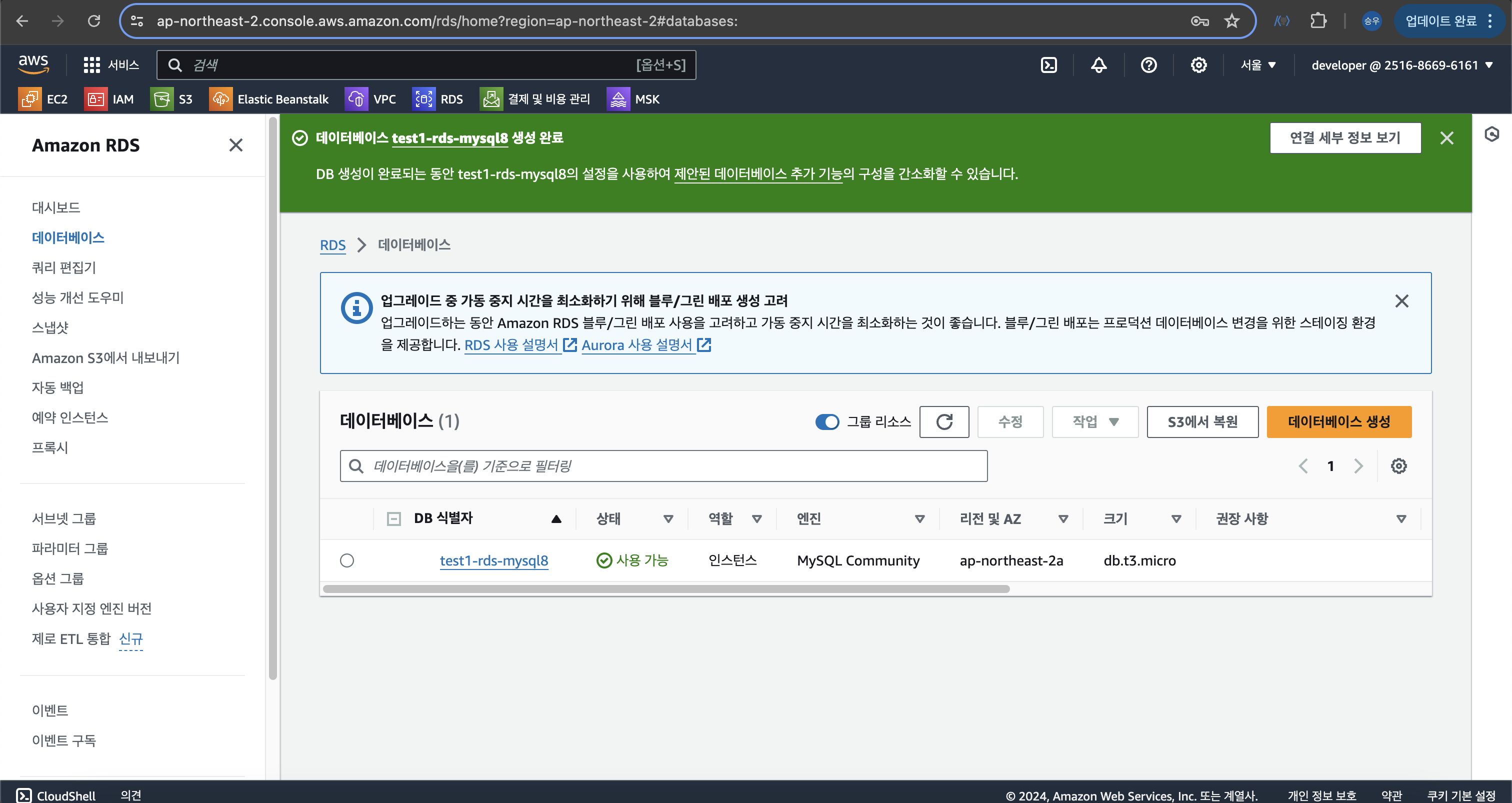Open the account menu developer dropdown
Screen dimensions: 1512x803
tap(1401, 65)
